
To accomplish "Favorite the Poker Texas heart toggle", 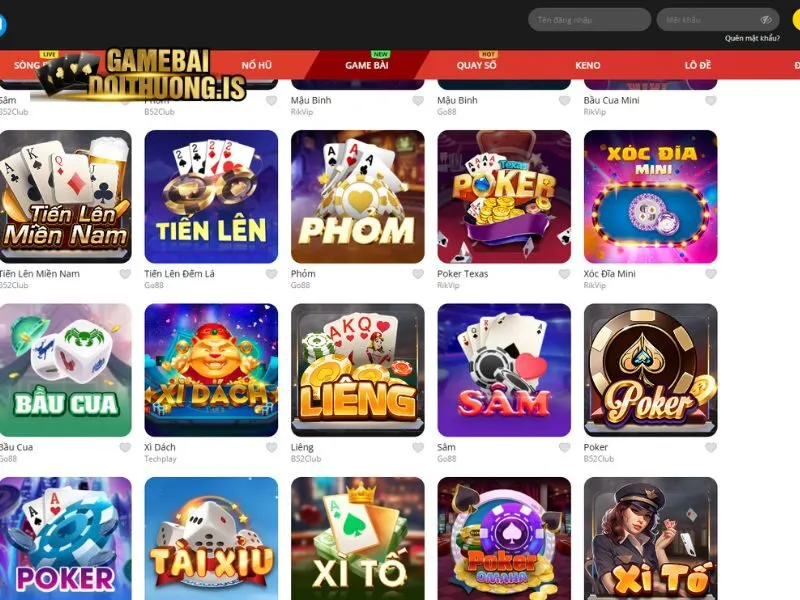I will click(564, 274).
